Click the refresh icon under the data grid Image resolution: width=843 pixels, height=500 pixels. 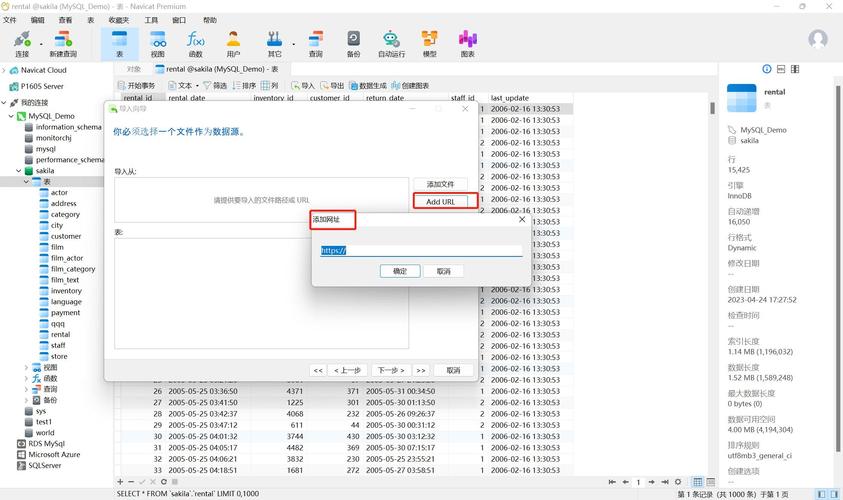point(163,482)
